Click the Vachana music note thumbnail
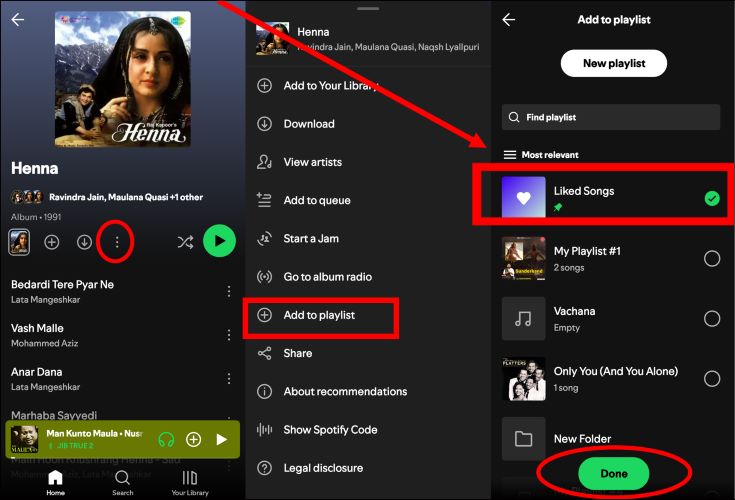 tap(524, 319)
